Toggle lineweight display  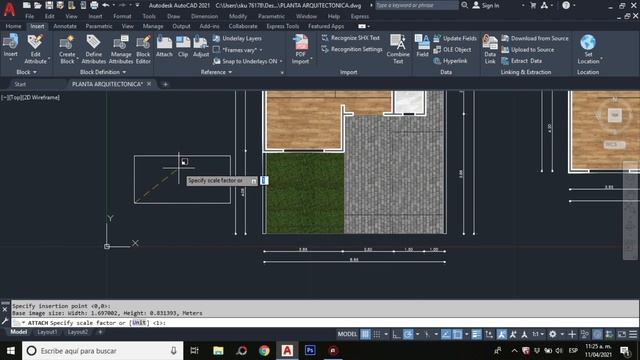click(x=476, y=334)
